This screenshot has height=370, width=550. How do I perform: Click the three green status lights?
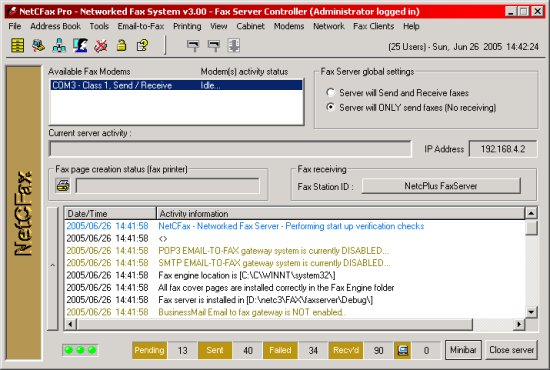click(80, 350)
